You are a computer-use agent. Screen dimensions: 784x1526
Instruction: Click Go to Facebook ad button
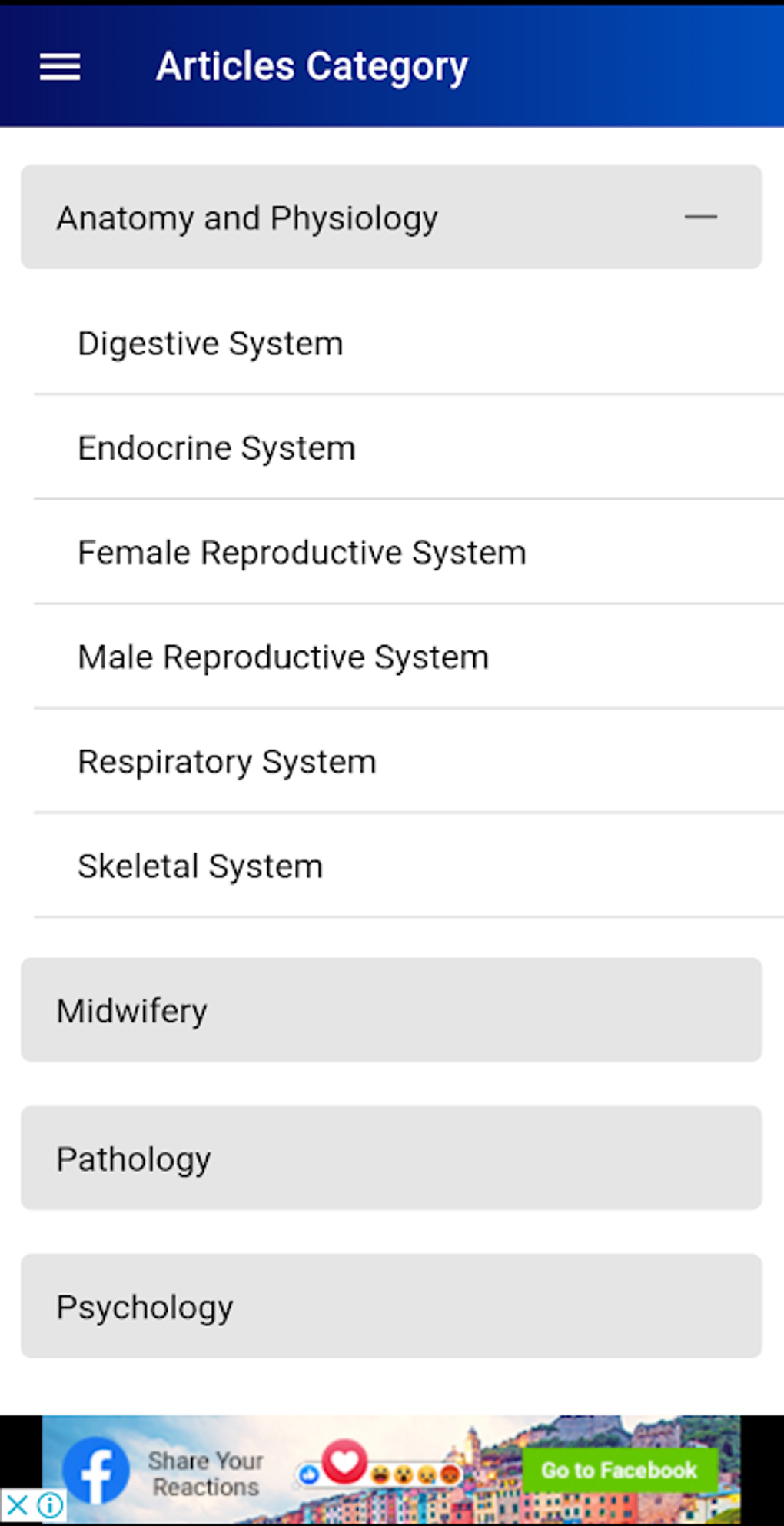pyautogui.click(x=619, y=1470)
